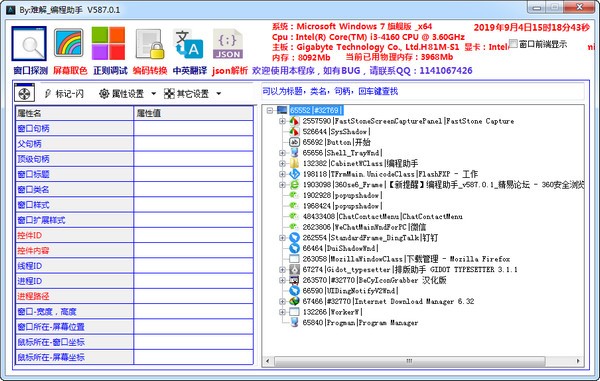The image size is (600, 381).
Task: Open the 编码转换 encoding conversion icon
Action: coord(149,44)
